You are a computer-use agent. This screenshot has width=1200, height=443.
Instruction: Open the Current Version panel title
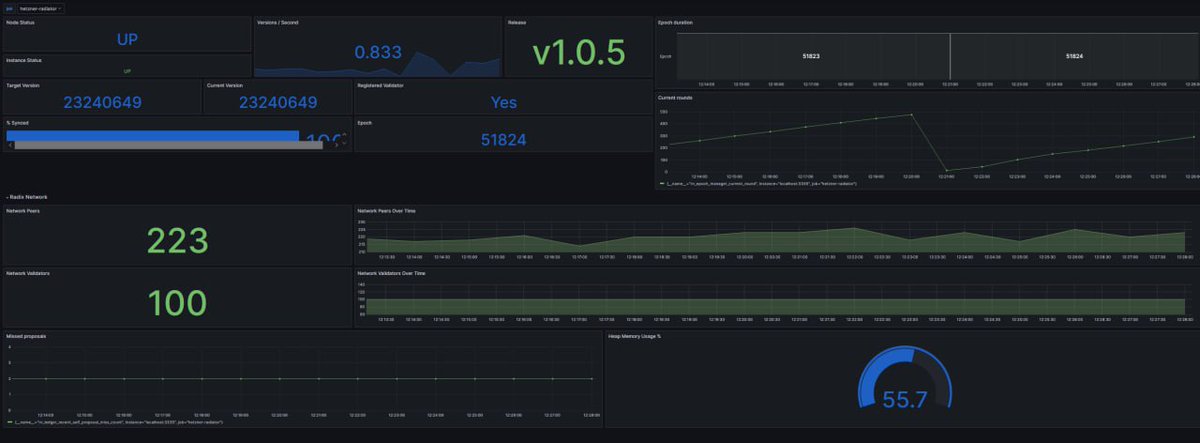tap(225, 85)
